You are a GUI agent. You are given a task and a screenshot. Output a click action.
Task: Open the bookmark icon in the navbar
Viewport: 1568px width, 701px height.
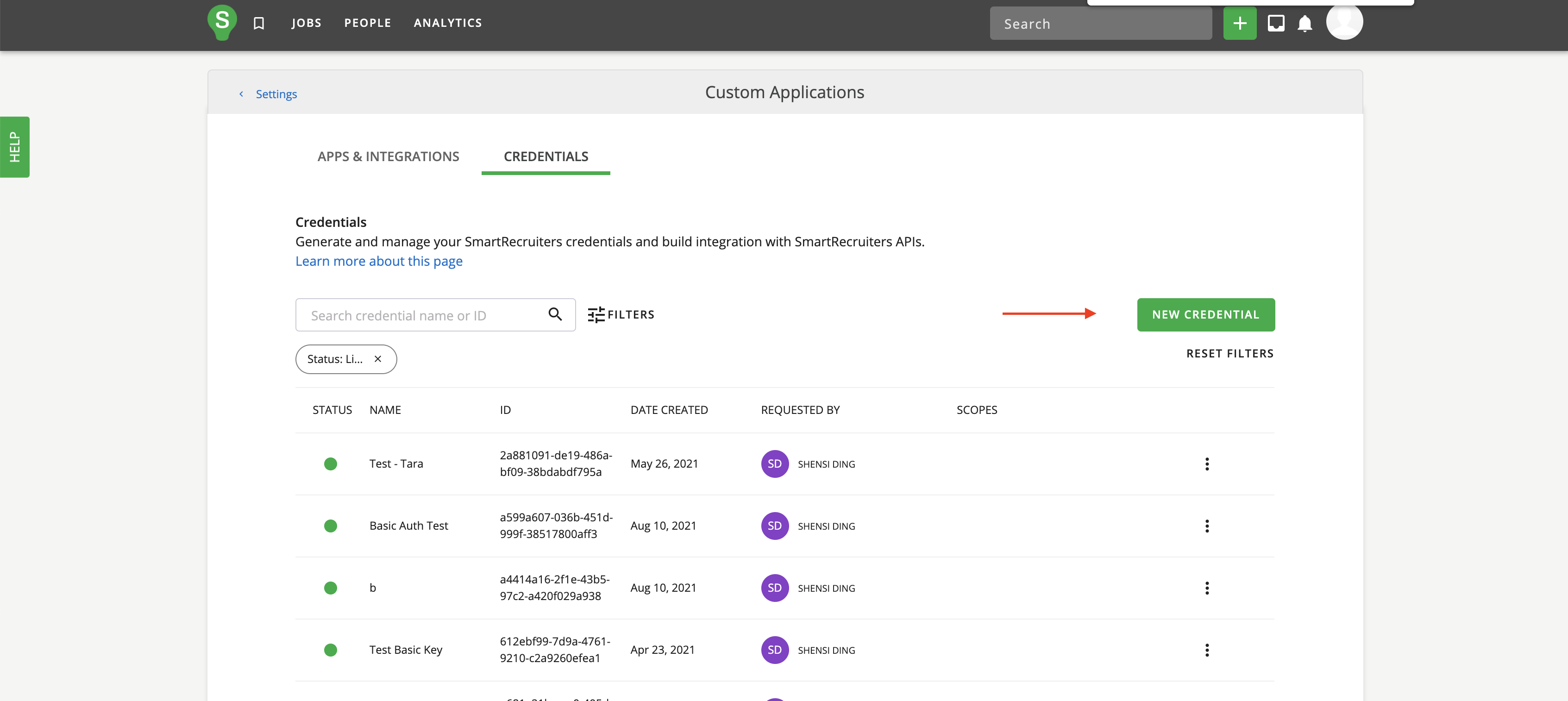pos(259,23)
